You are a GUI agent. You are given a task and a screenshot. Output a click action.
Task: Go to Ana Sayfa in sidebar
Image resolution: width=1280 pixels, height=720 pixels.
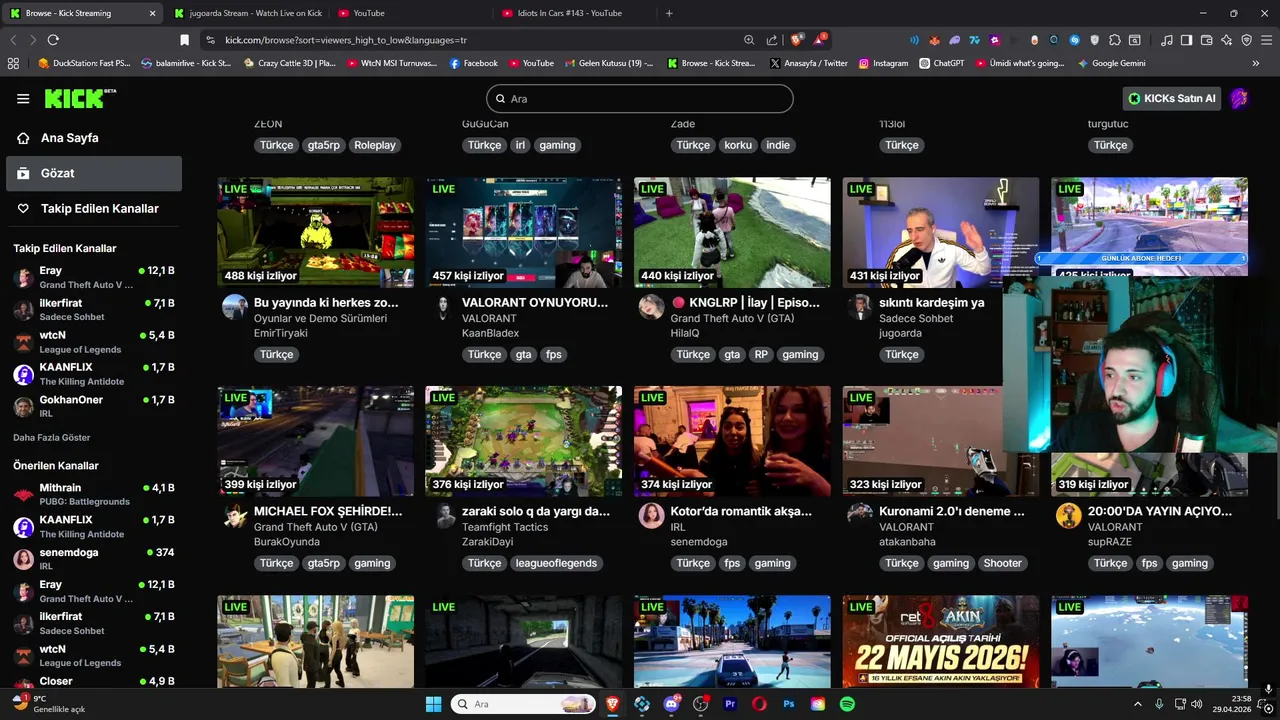[x=94, y=138]
